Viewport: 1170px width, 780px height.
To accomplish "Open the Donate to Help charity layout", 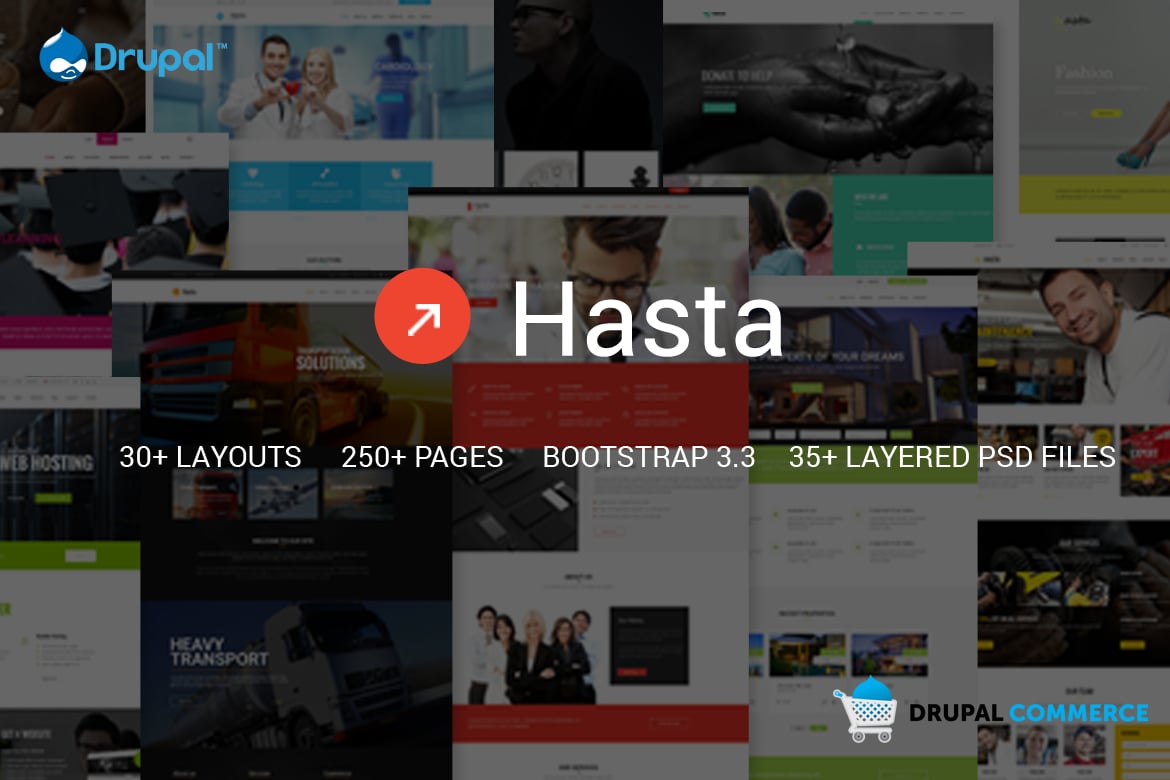I will (x=830, y=90).
